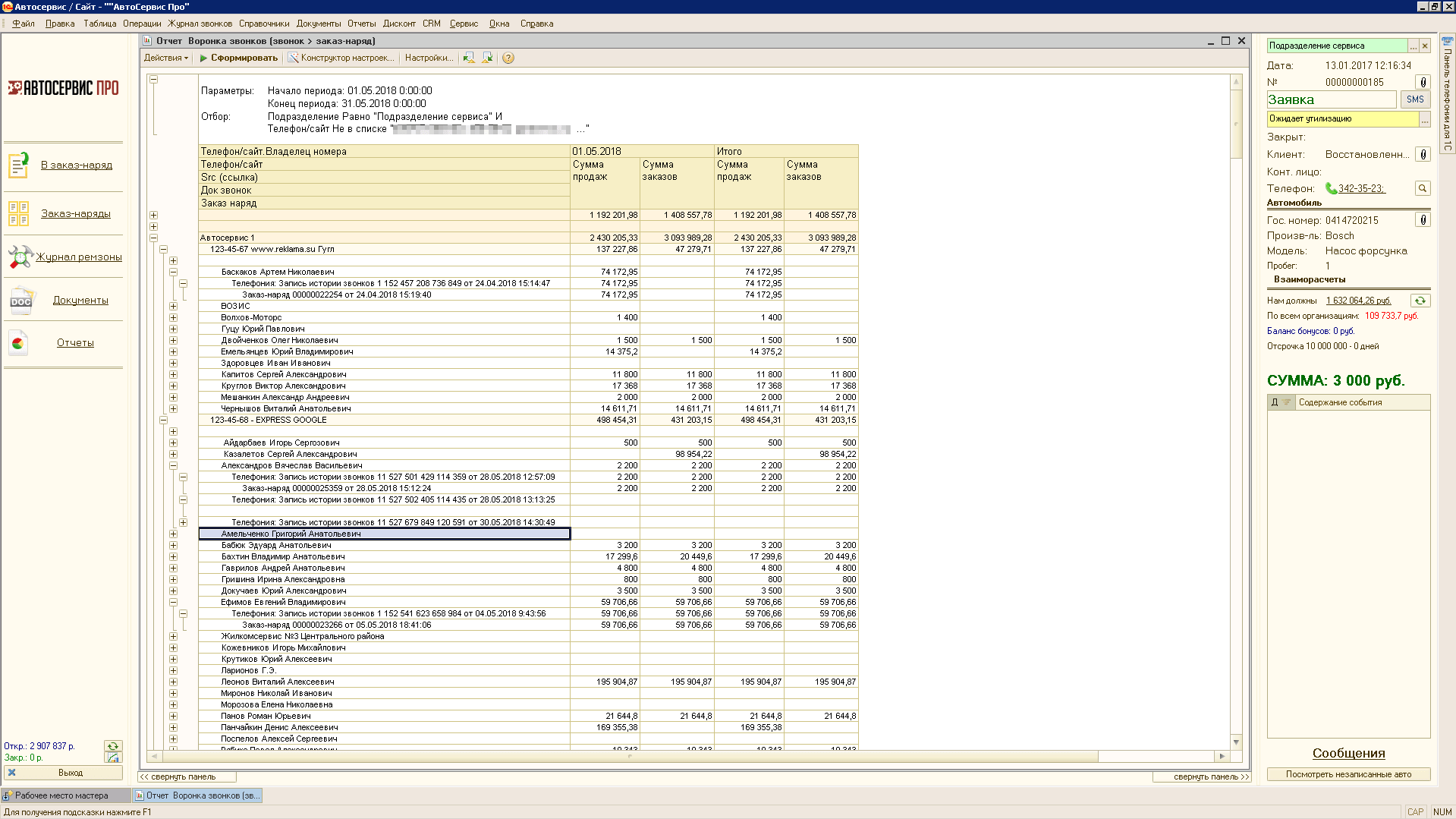Open the 'Действия' dropdown in report toolbar
The height and width of the screenshot is (819, 1456).
click(165, 58)
